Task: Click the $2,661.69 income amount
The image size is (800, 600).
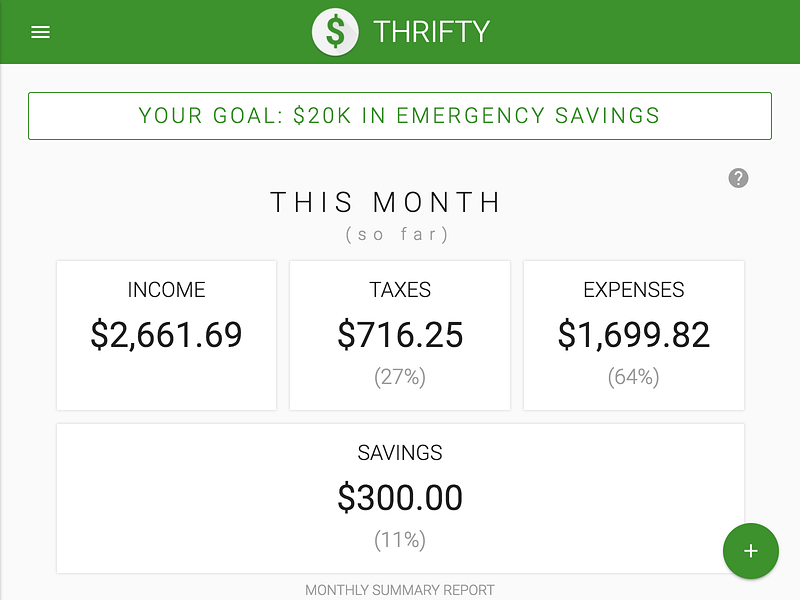Action: click(x=166, y=336)
